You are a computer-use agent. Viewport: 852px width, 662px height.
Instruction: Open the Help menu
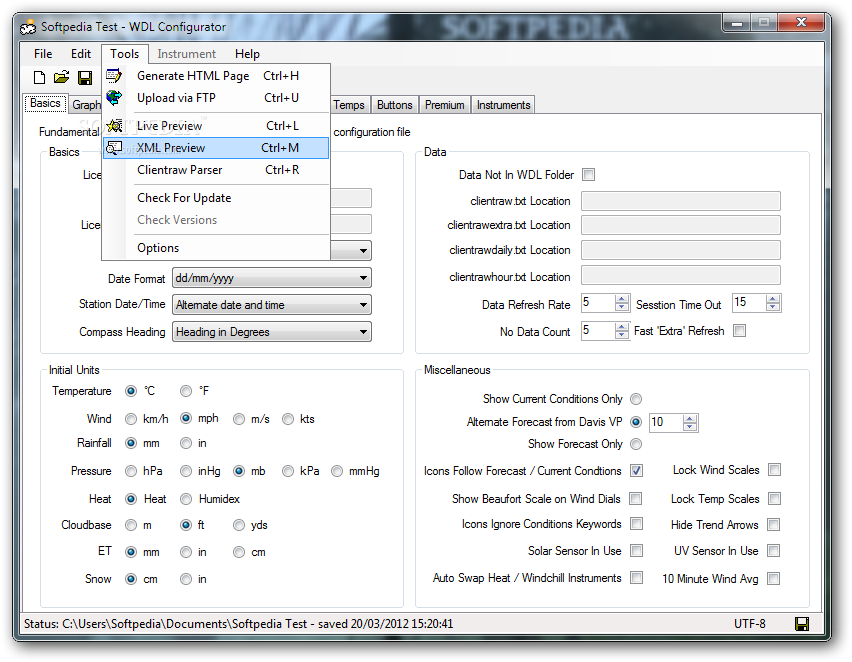pos(247,54)
